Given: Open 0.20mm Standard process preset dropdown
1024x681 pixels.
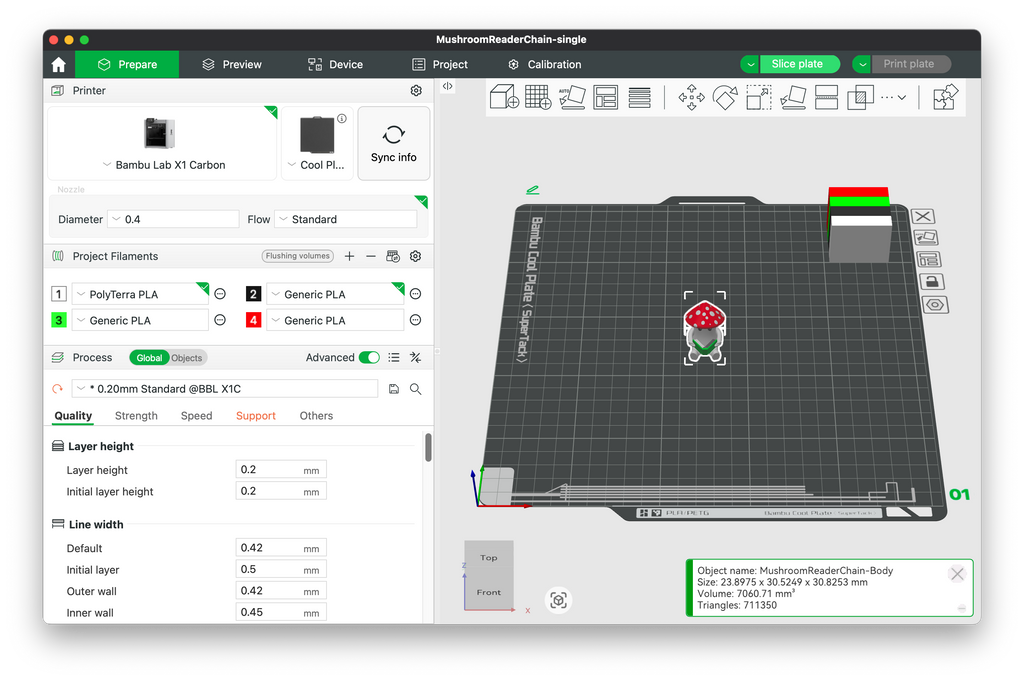Looking at the screenshot, I should click(x=224, y=389).
